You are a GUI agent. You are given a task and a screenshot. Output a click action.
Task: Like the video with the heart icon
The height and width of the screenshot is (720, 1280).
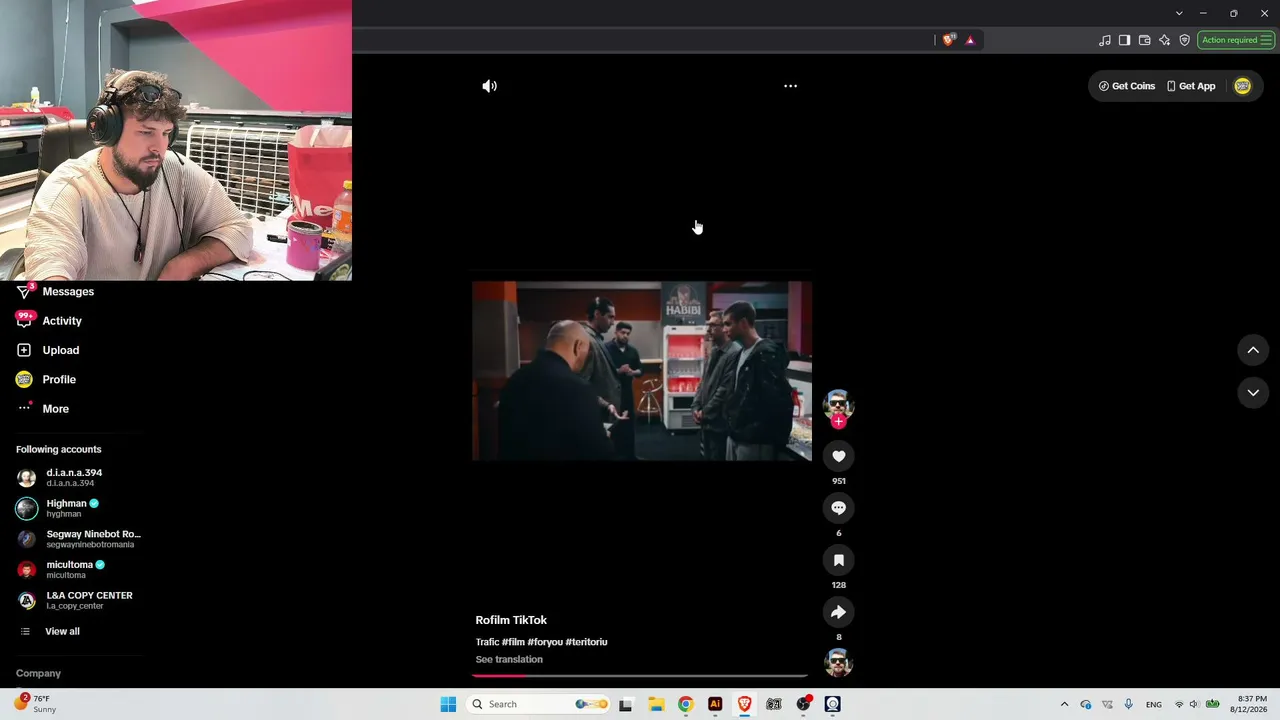pos(839,456)
